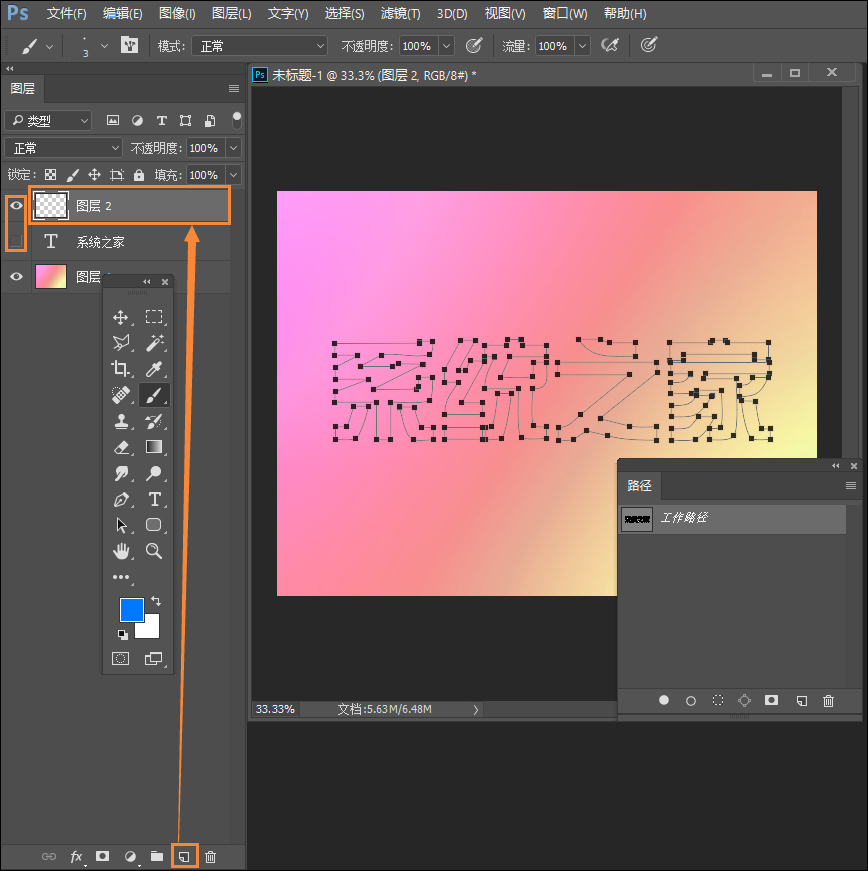Open the 文件(F) menu
868x871 pixels.
click(x=67, y=13)
